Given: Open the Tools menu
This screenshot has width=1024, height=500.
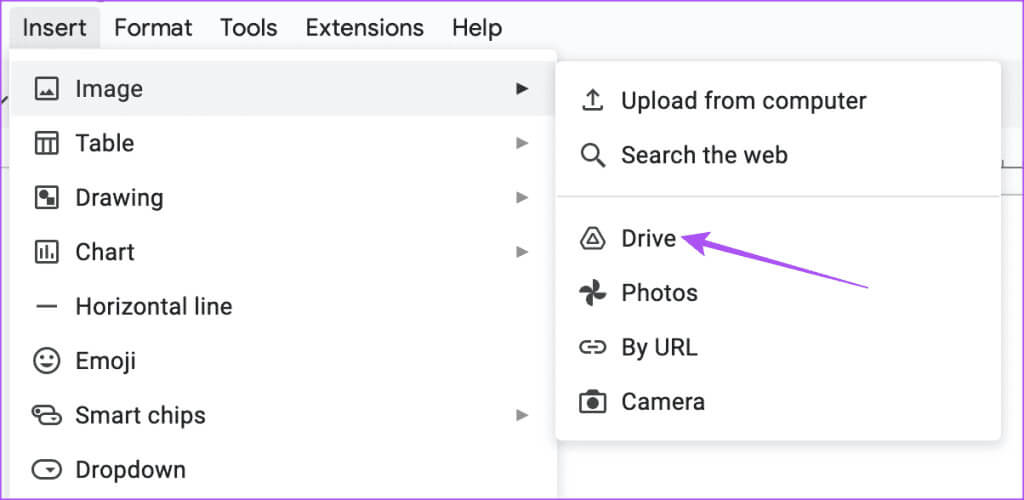Looking at the screenshot, I should (248, 27).
